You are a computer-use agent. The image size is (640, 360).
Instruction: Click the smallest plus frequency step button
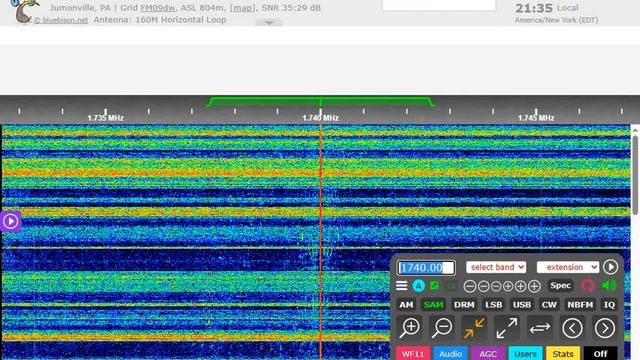pos(508,286)
